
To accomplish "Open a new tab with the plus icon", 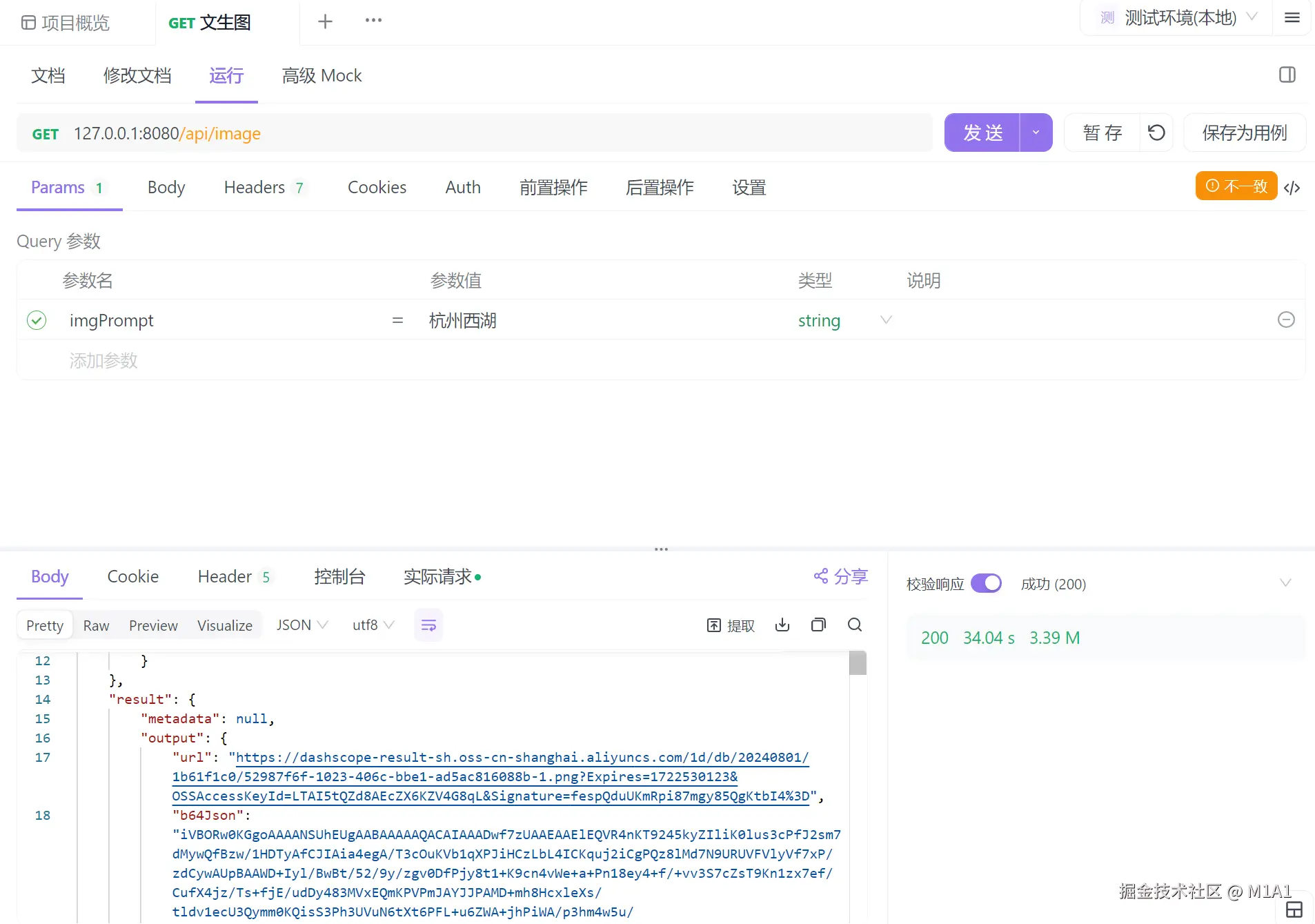I will pyautogui.click(x=325, y=21).
